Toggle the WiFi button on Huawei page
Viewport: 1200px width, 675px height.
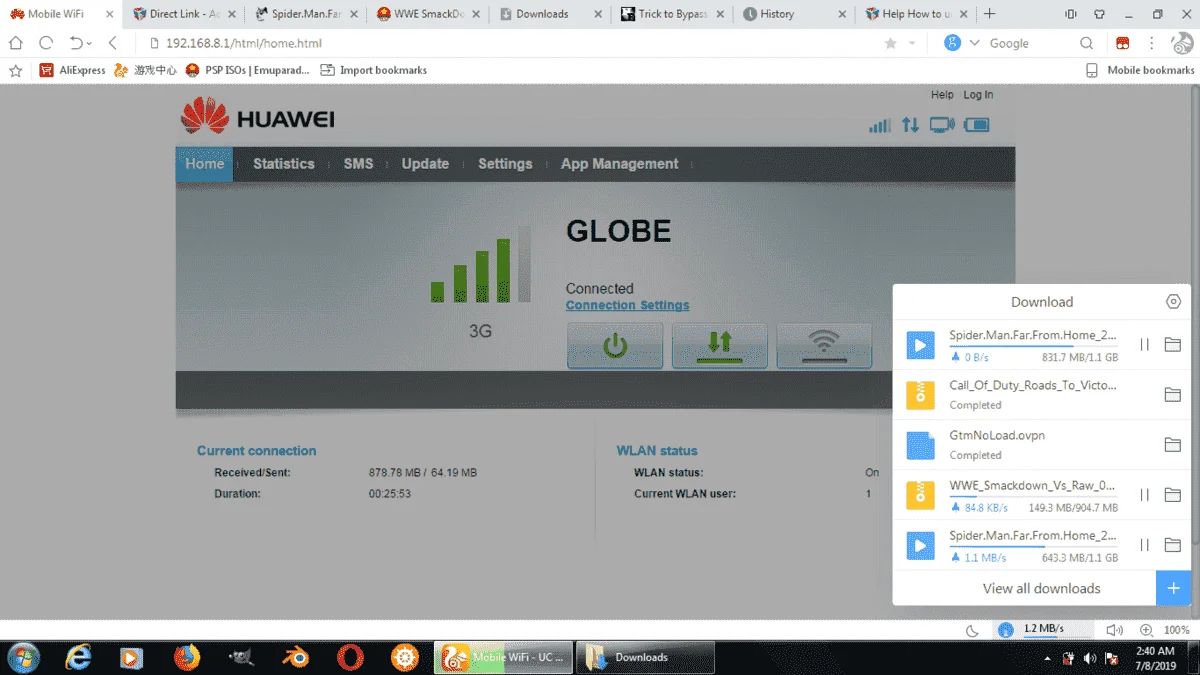[x=824, y=346]
